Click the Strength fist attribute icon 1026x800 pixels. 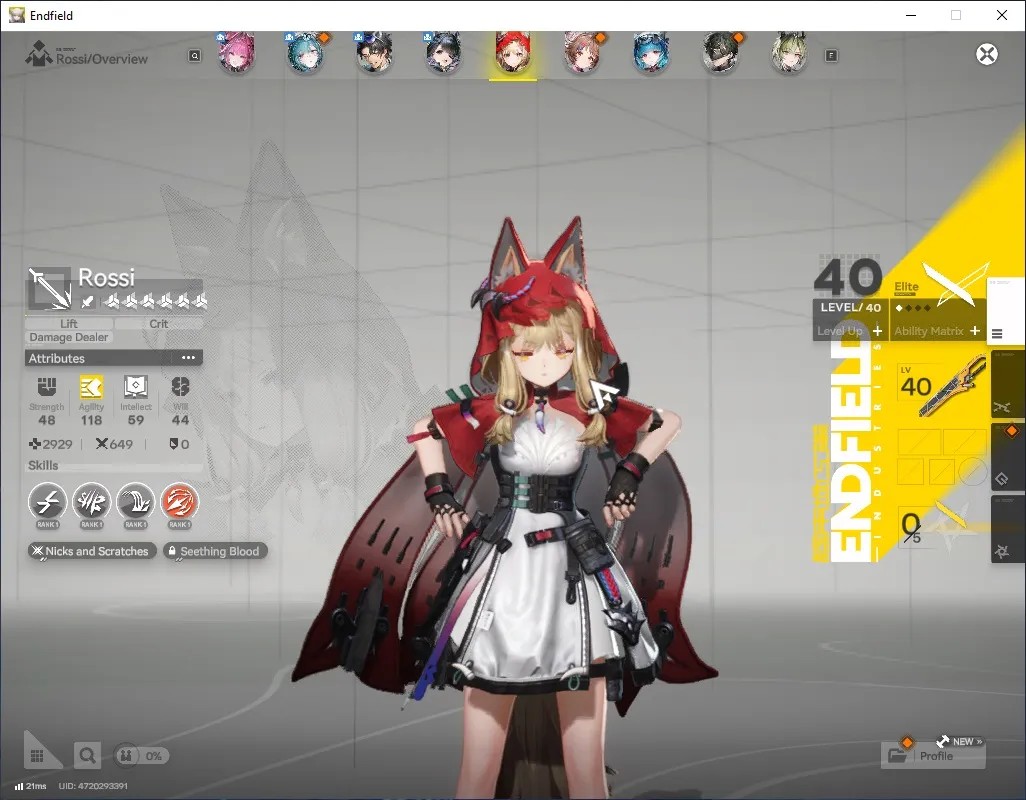click(46, 387)
